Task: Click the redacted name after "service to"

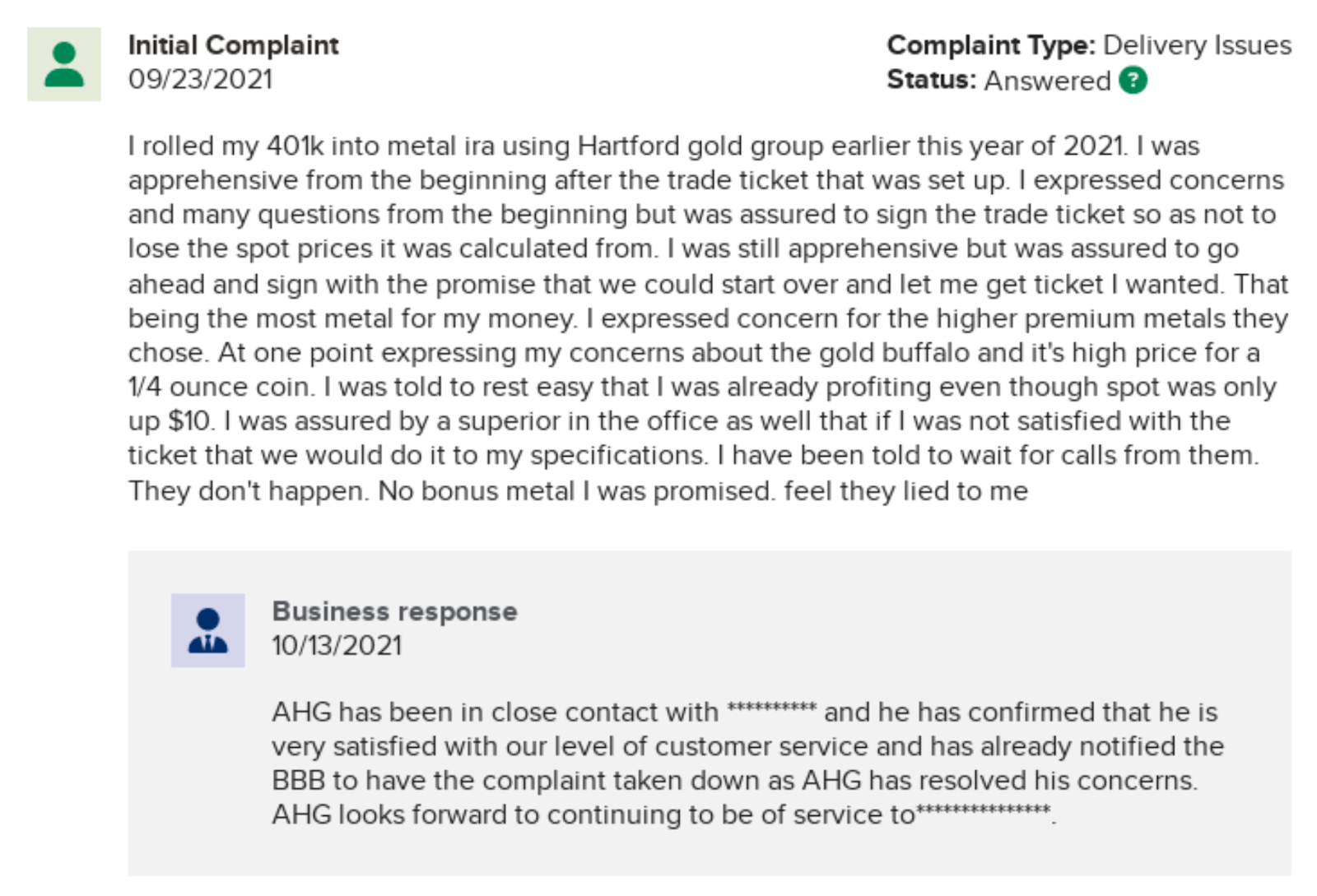Action: click(x=984, y=812)
